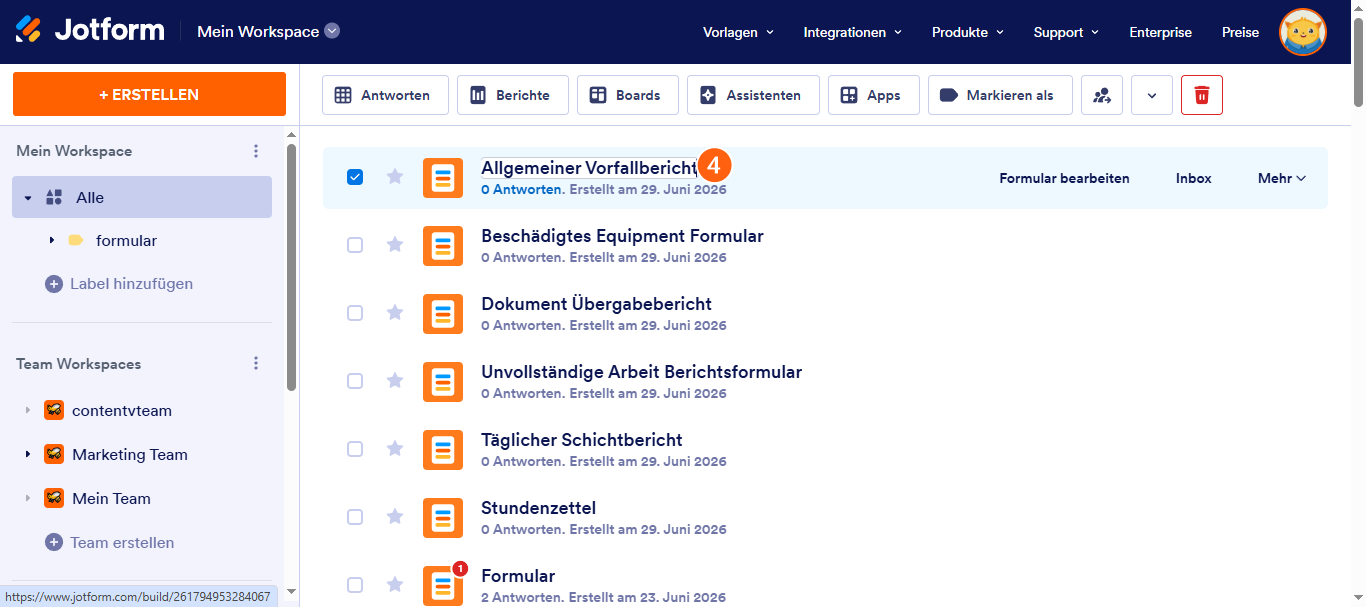The image size is (1366, 607).
Task: Open Antworten for selected form
Action: [385, 95]
